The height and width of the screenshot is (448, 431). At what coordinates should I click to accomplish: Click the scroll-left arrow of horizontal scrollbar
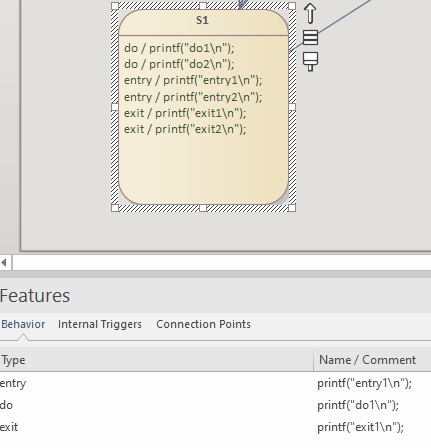[4, 263]
